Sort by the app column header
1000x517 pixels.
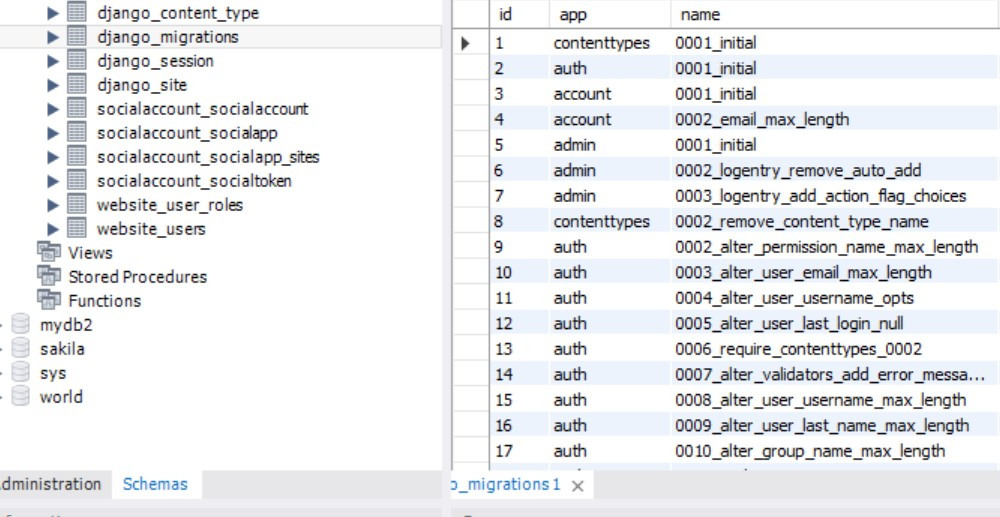[610, 15]
